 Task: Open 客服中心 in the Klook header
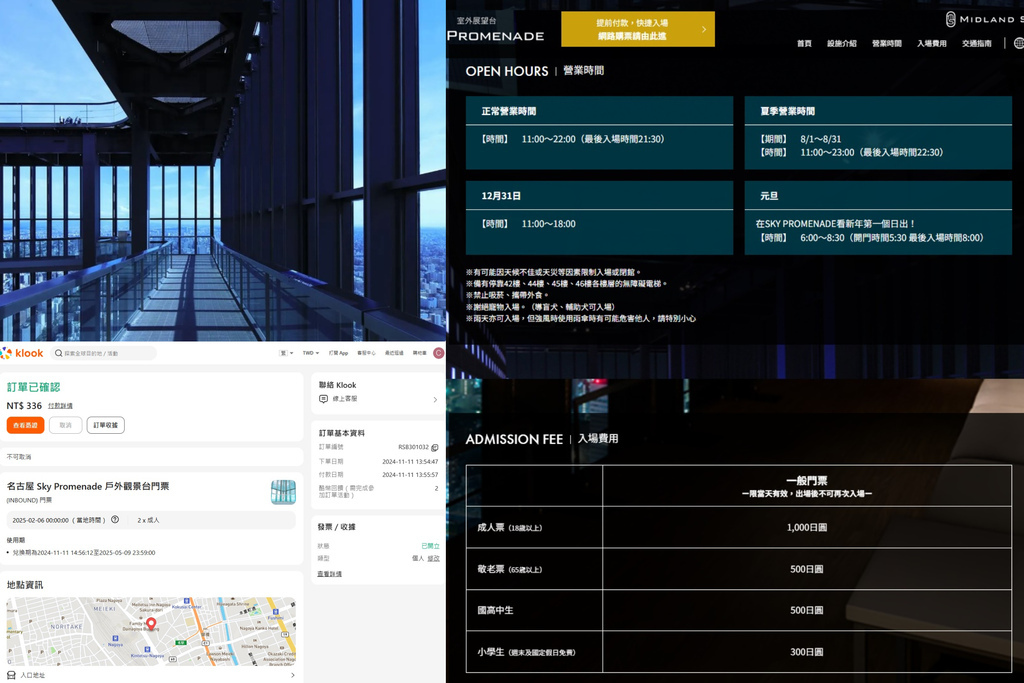pyautogui.click(x=366, y=353)
